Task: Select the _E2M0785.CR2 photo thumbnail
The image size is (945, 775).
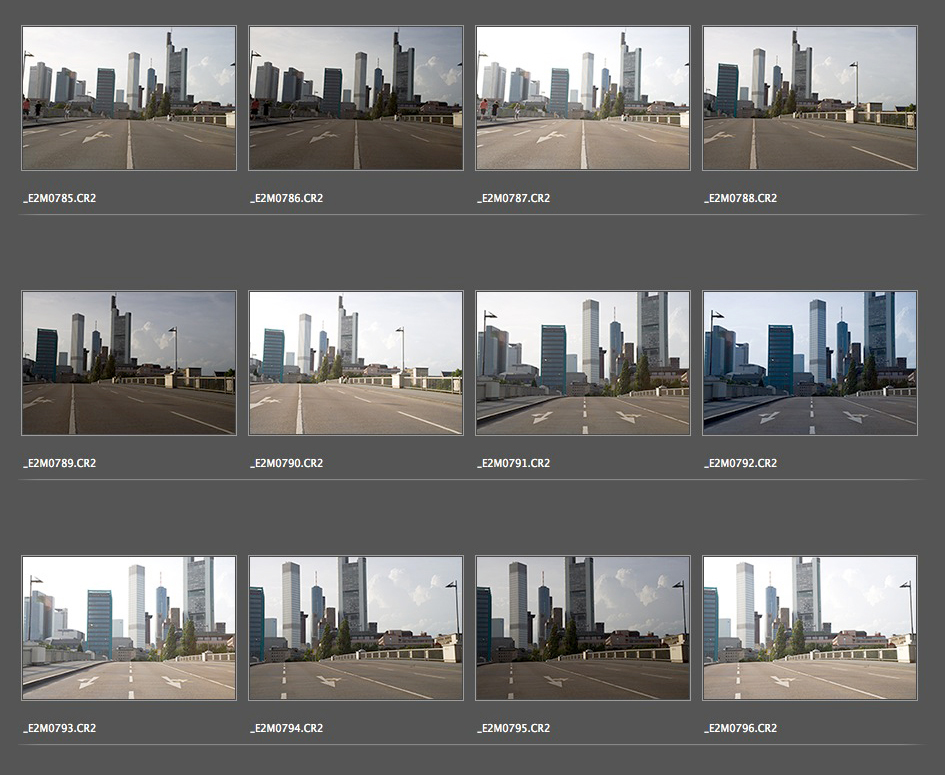Action: [129, 98]
